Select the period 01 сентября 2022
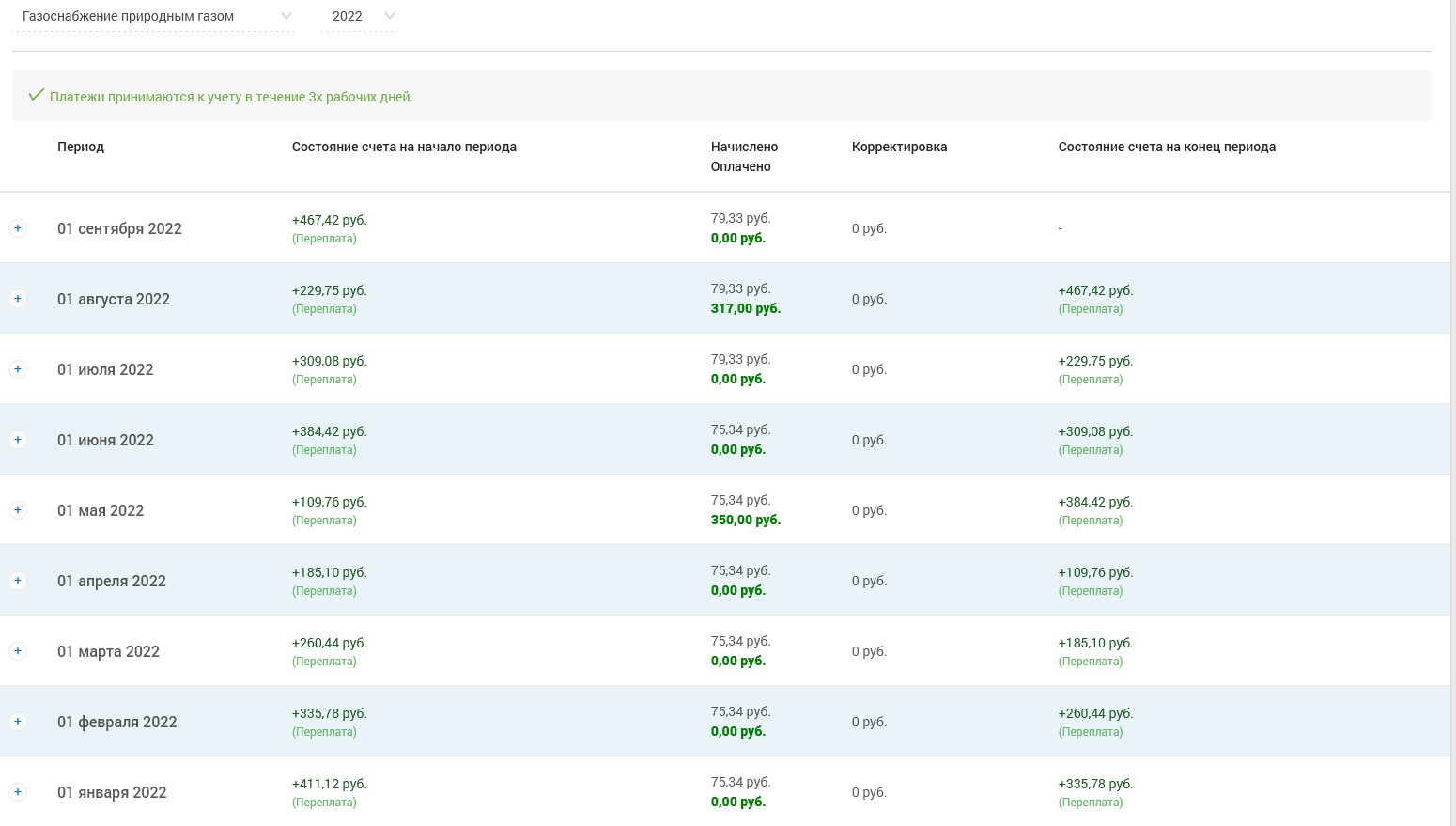Viewport: 1456px width, 826px height. (x=119, y=228)
